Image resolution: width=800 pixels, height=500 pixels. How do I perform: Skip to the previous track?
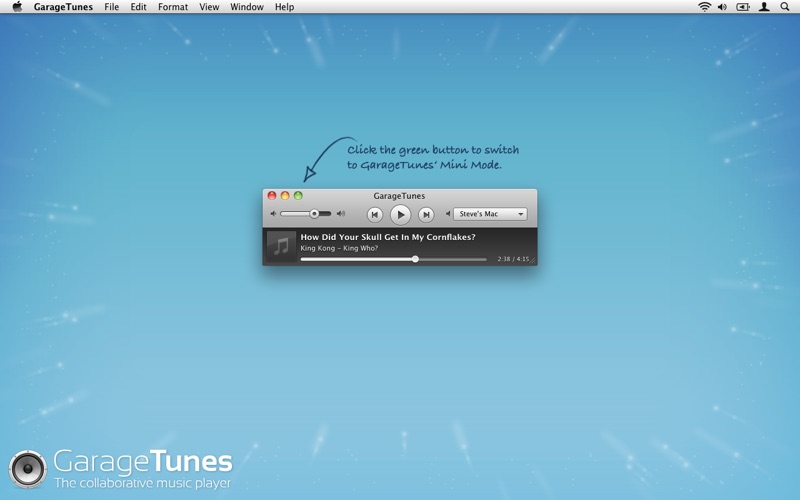374,215
